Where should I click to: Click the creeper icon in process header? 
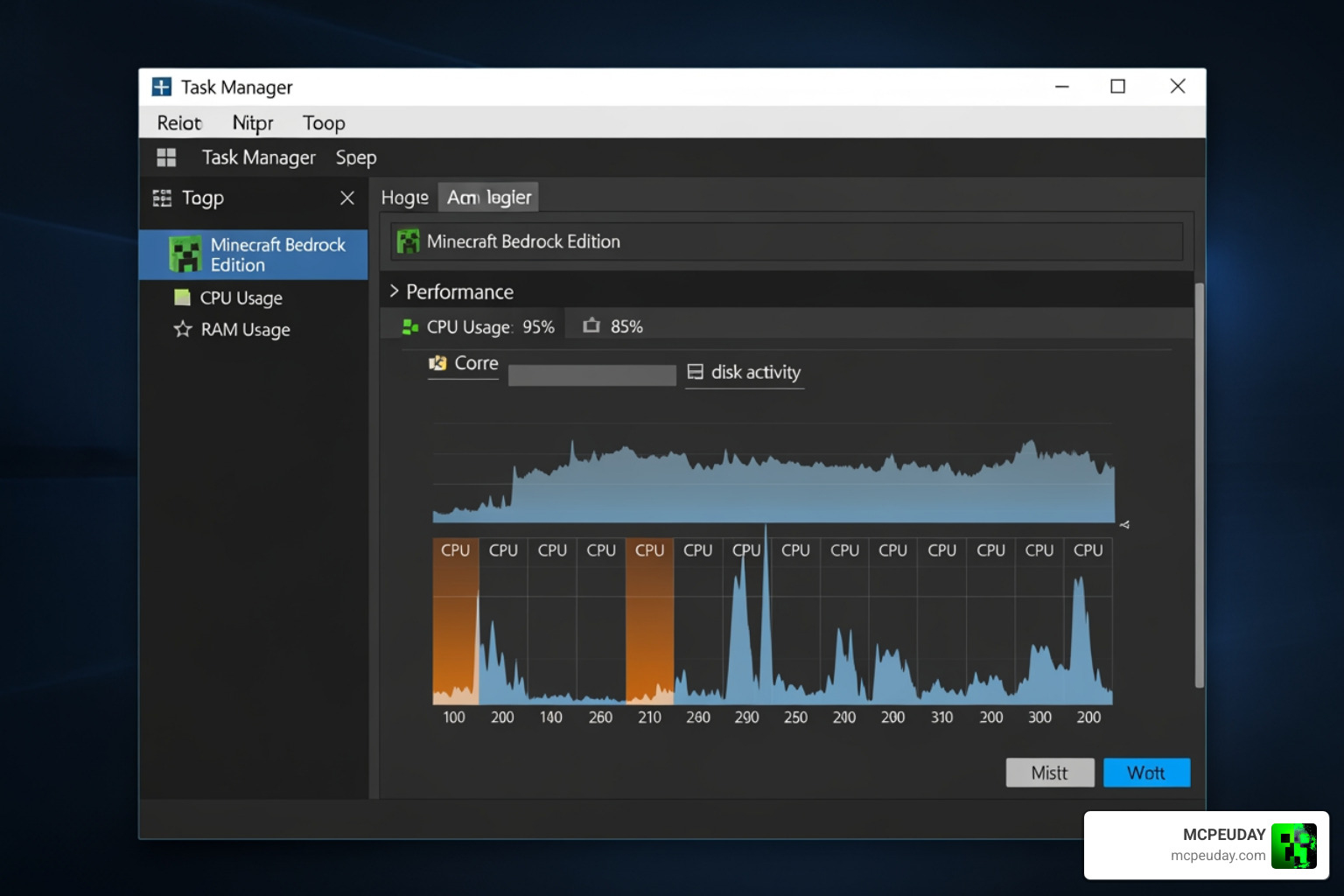click(408, 241)
